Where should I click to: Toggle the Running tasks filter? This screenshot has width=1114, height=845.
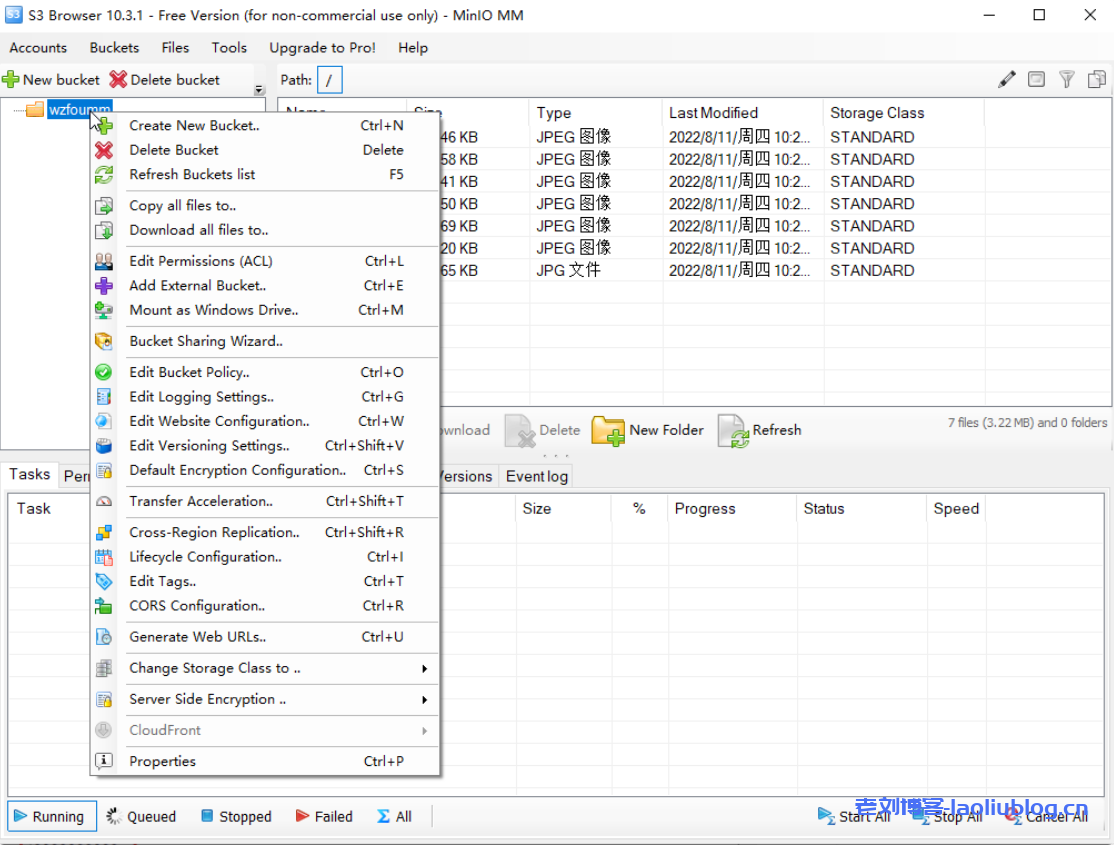[51, 816]
